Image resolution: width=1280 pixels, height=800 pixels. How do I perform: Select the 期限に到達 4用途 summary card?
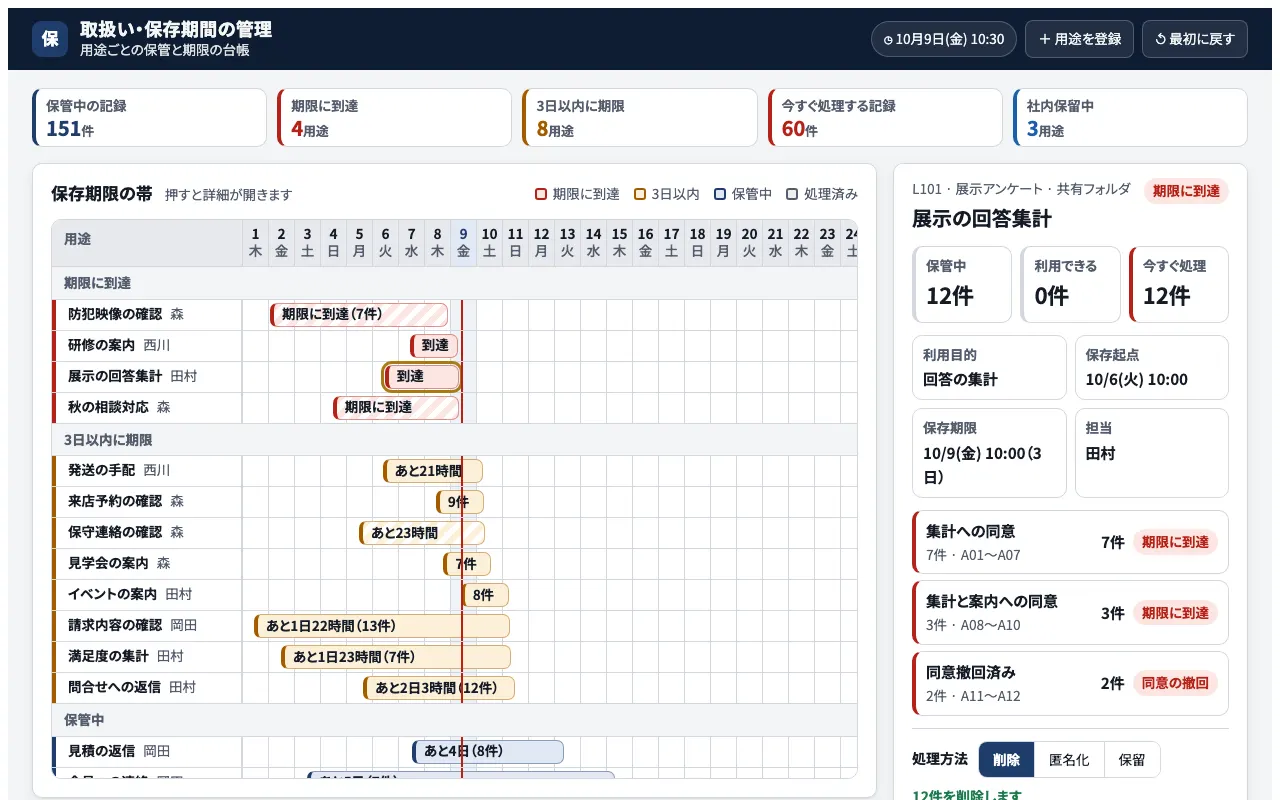tap(395, 118)
